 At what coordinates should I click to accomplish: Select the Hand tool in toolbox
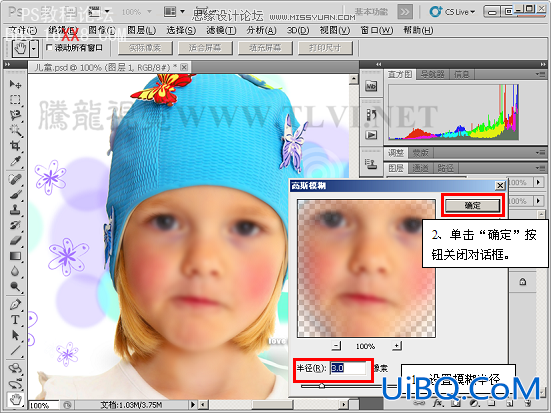[x=15, y=399]
